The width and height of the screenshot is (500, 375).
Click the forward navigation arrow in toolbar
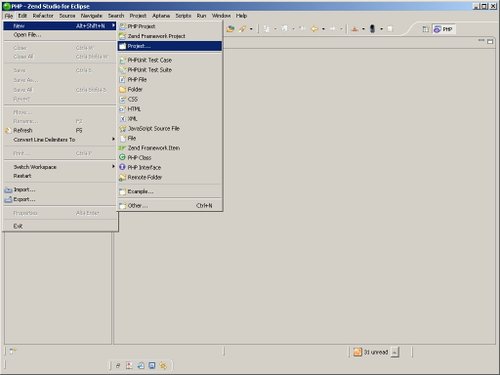[x=333, y=29]
